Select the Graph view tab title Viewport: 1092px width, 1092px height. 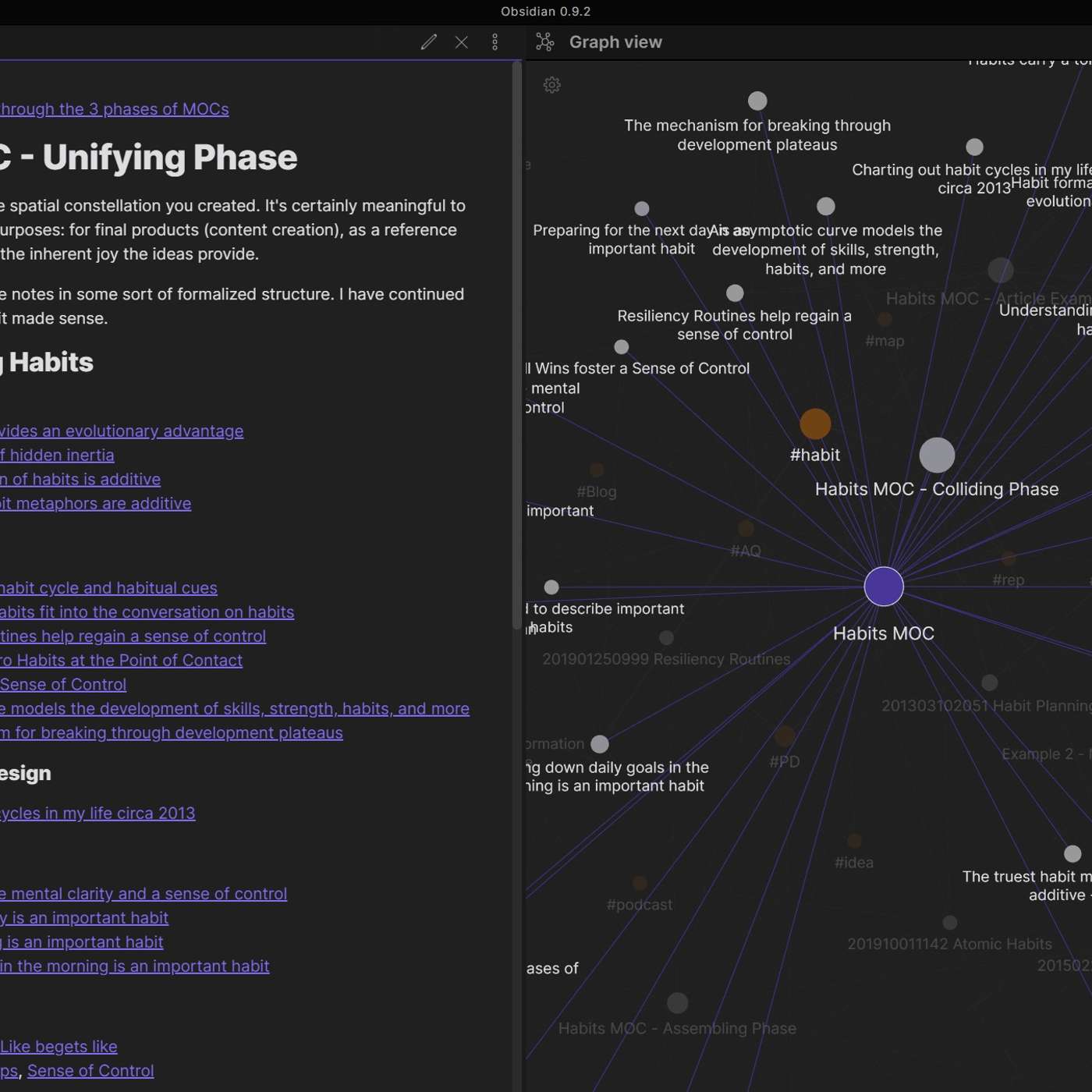point(615,42)
